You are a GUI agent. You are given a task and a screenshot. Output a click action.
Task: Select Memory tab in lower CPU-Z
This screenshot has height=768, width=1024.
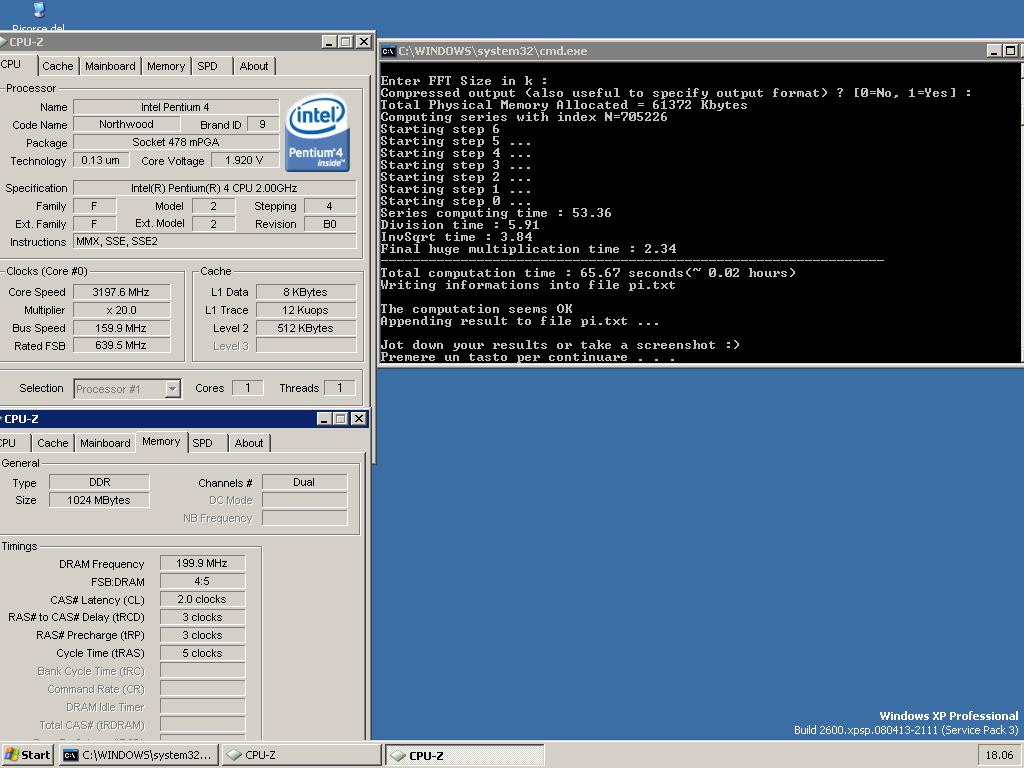coord(161,441)
